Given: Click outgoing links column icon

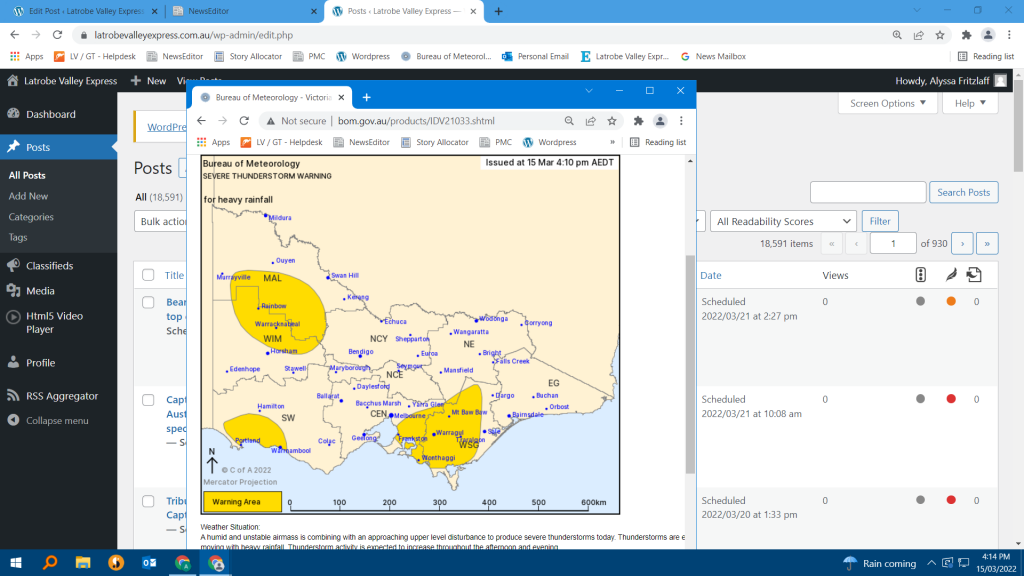Looking at the screenshot, I should point(974,275).
